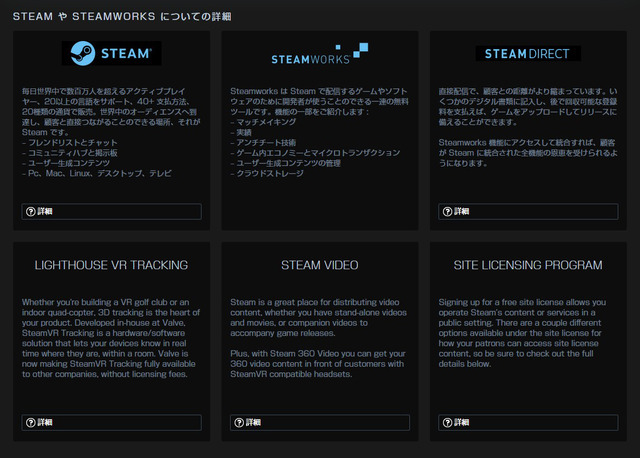Click the SITE LICENSING PROGRAM heading
The height and width of the screenshot is (458, 640).
tap(528, 265)
